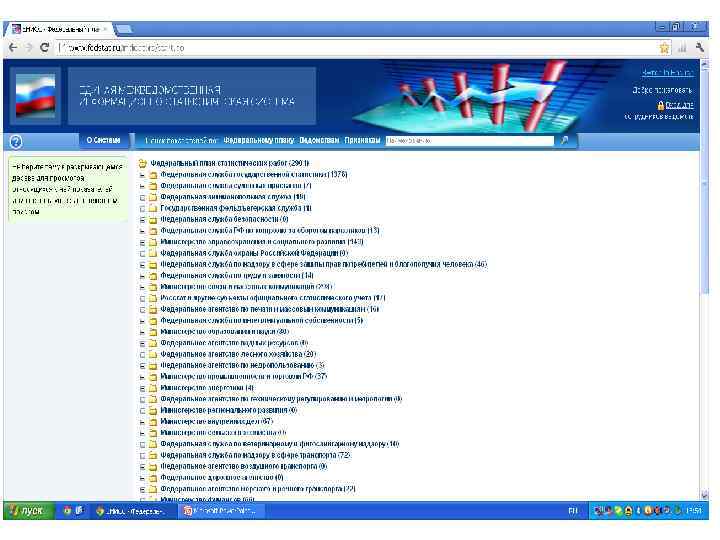Expand Министерство связи и массовых коммуникаций node
Image resolution: width=720 pixels, height=540 pixels.
[x=142, y=287]
